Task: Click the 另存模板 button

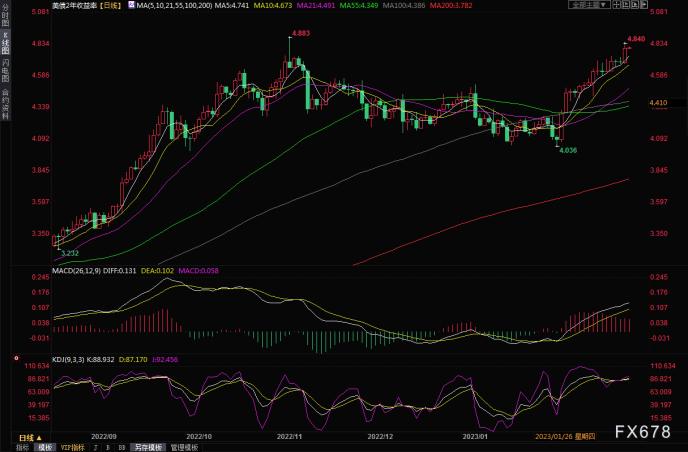Action: click(x=148, y=448)
